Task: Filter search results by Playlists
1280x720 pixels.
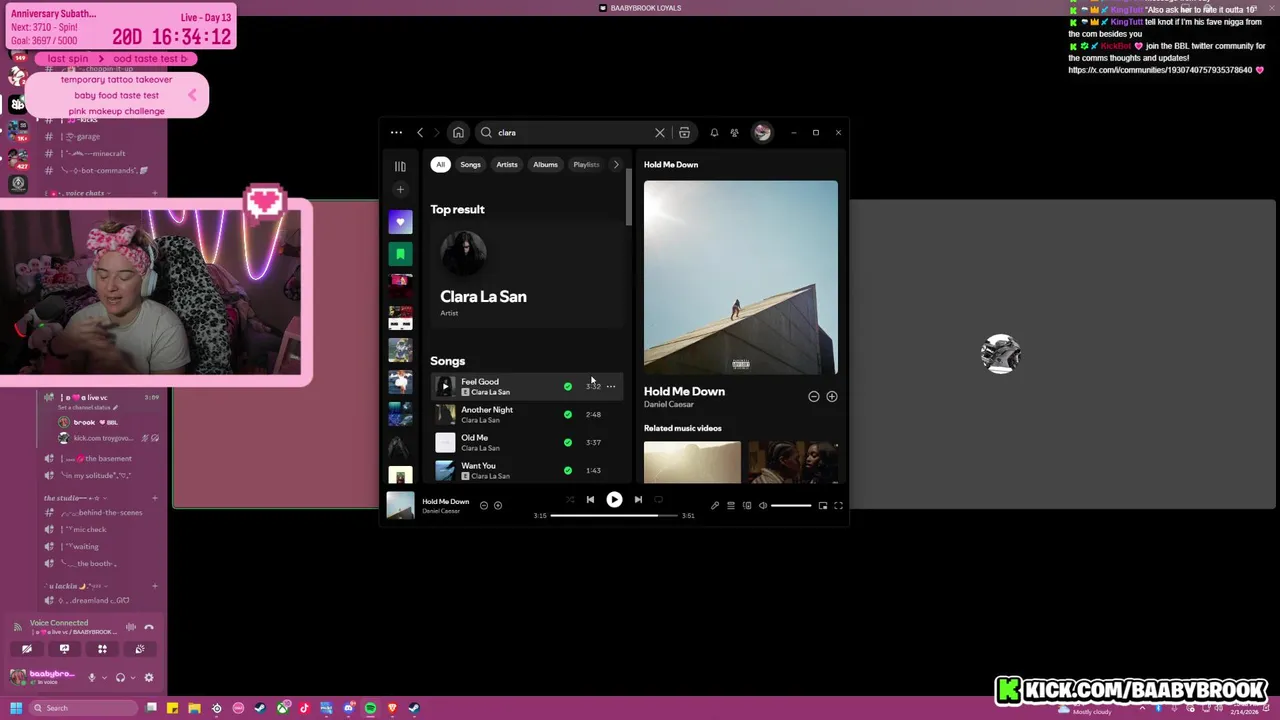Action: point(586,164)
